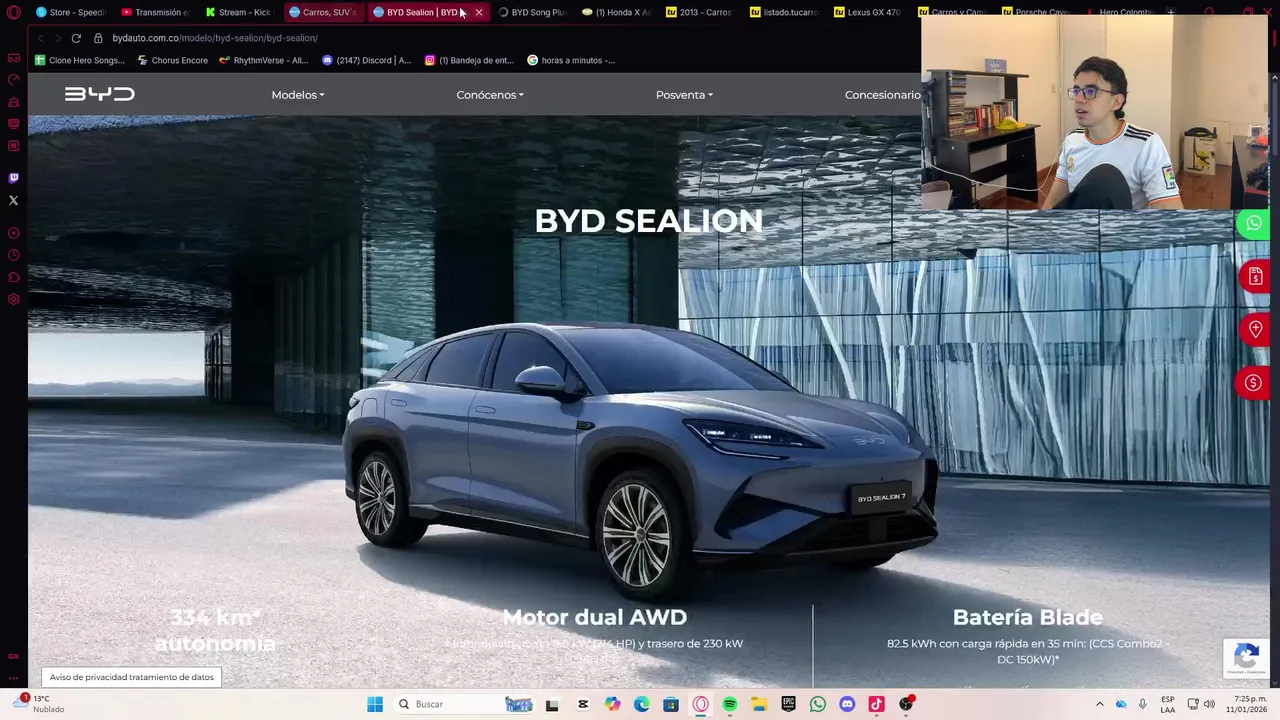
Task: Open the GX Corner gamepad sidebar icon
Action: click(x=13, y=58)
